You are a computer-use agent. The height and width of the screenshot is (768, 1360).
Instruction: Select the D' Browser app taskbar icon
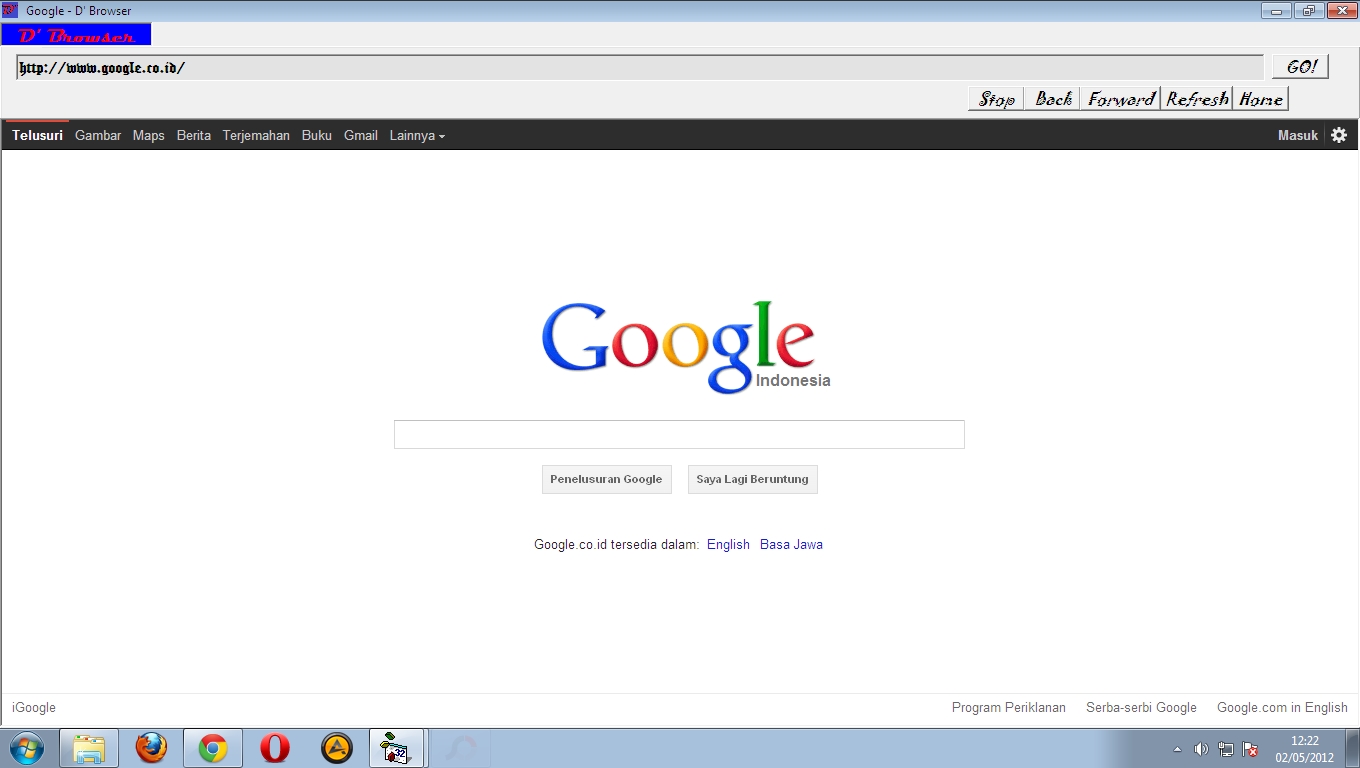coord(397,748)
